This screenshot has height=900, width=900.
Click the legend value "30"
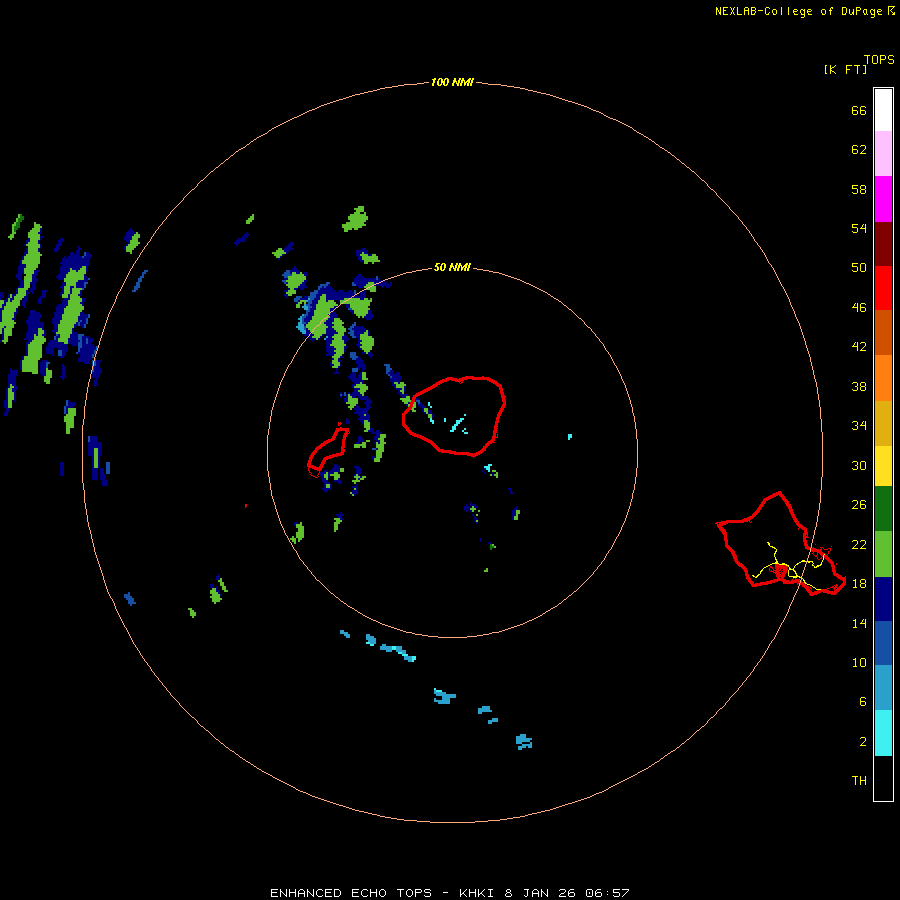click(859, 465)
